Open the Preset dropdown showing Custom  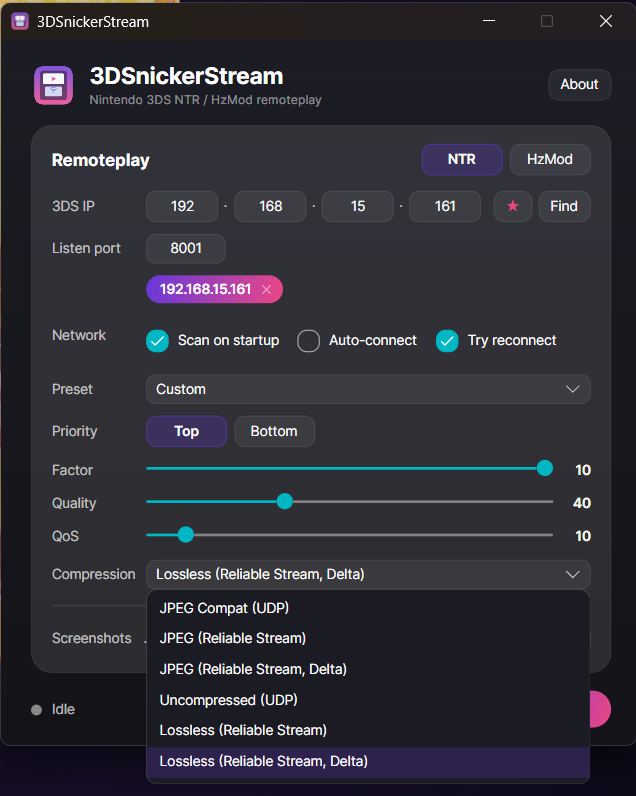pyautogui.click(x=368, y=389)
